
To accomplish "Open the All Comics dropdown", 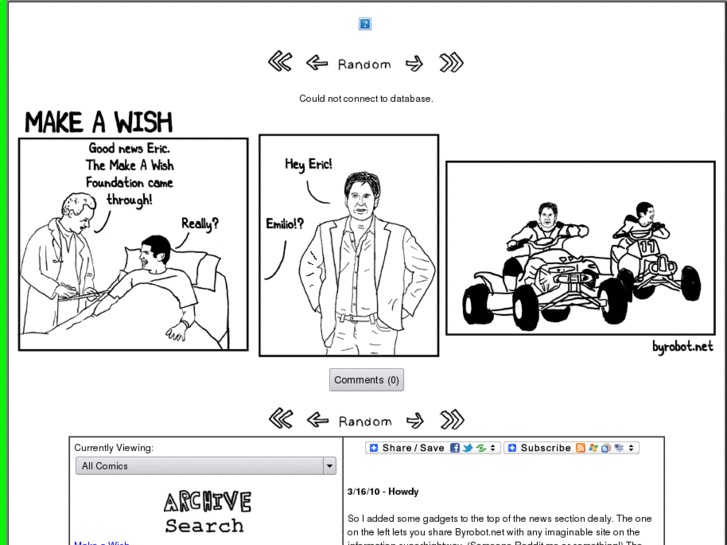I will [205, 466].
